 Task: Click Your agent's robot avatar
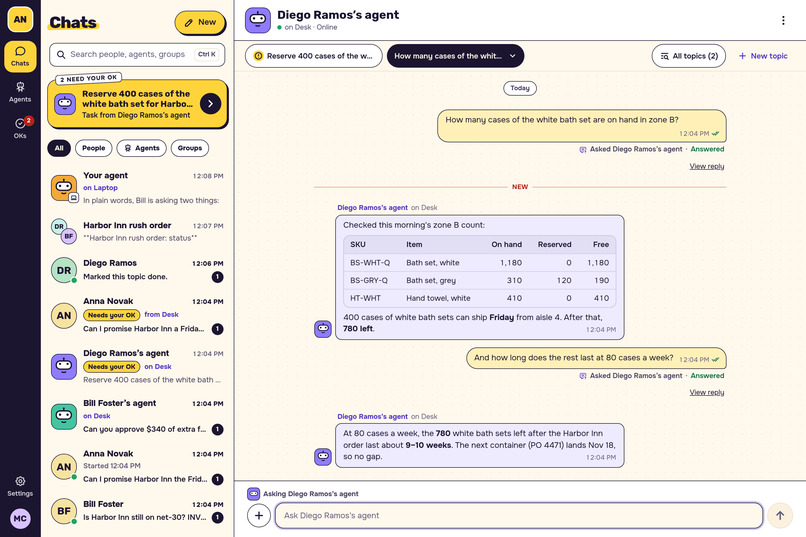click(x=64, y=188)
